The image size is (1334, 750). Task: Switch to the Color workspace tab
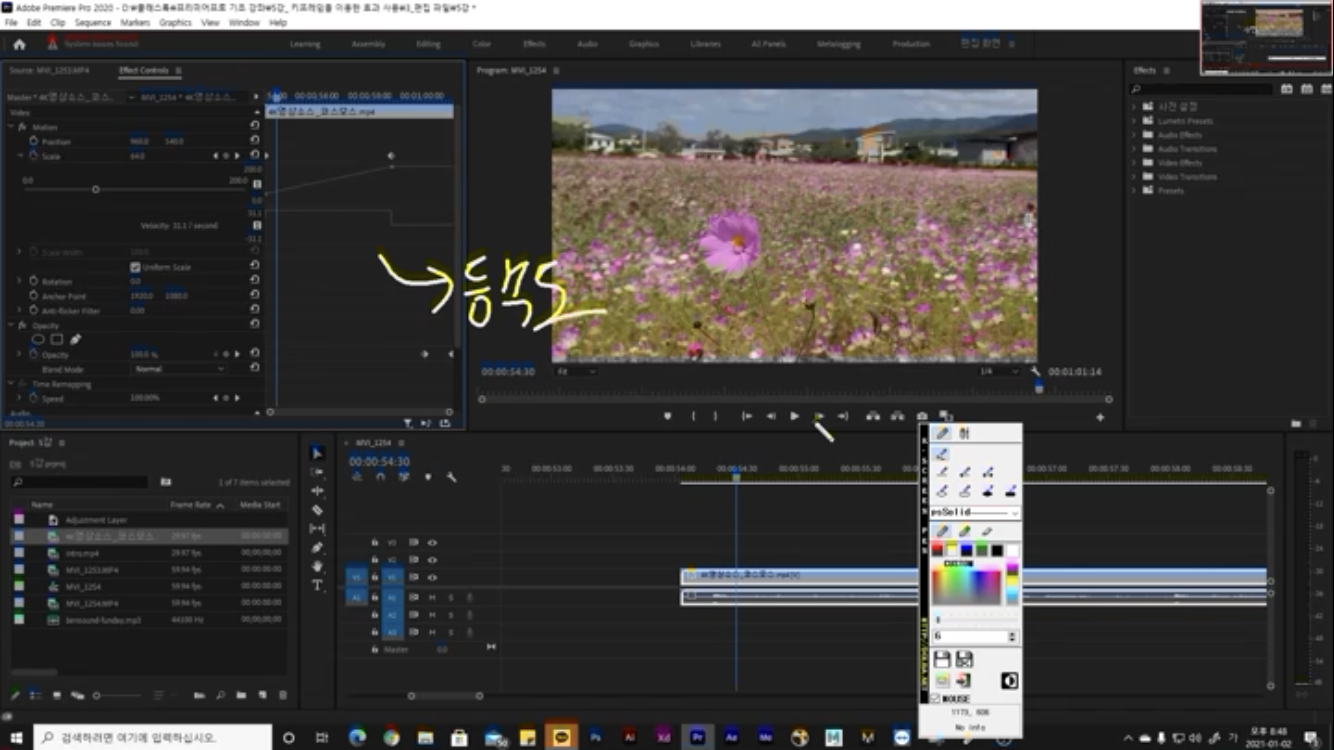[482, 44]
